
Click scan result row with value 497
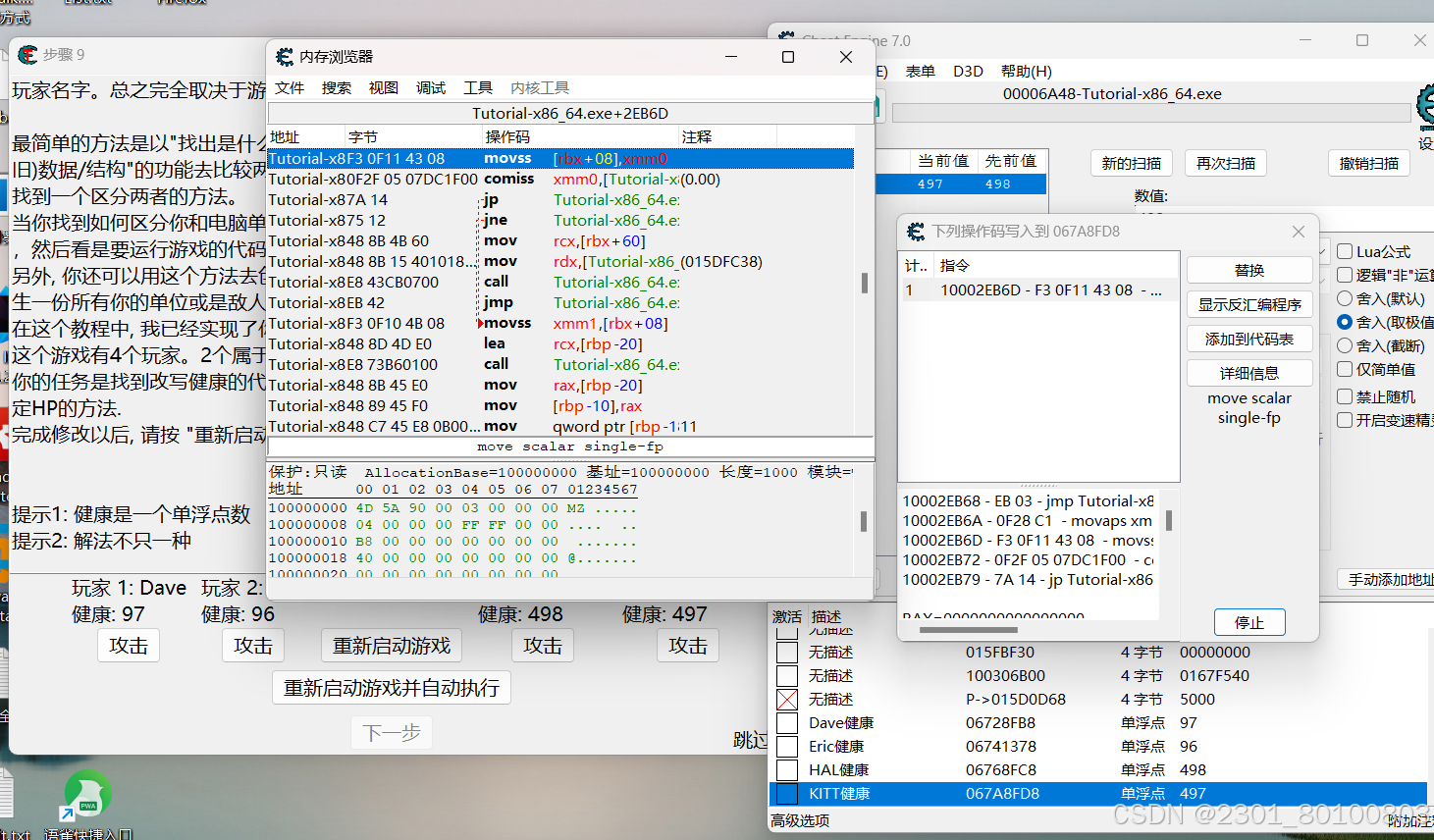point(961,184)
